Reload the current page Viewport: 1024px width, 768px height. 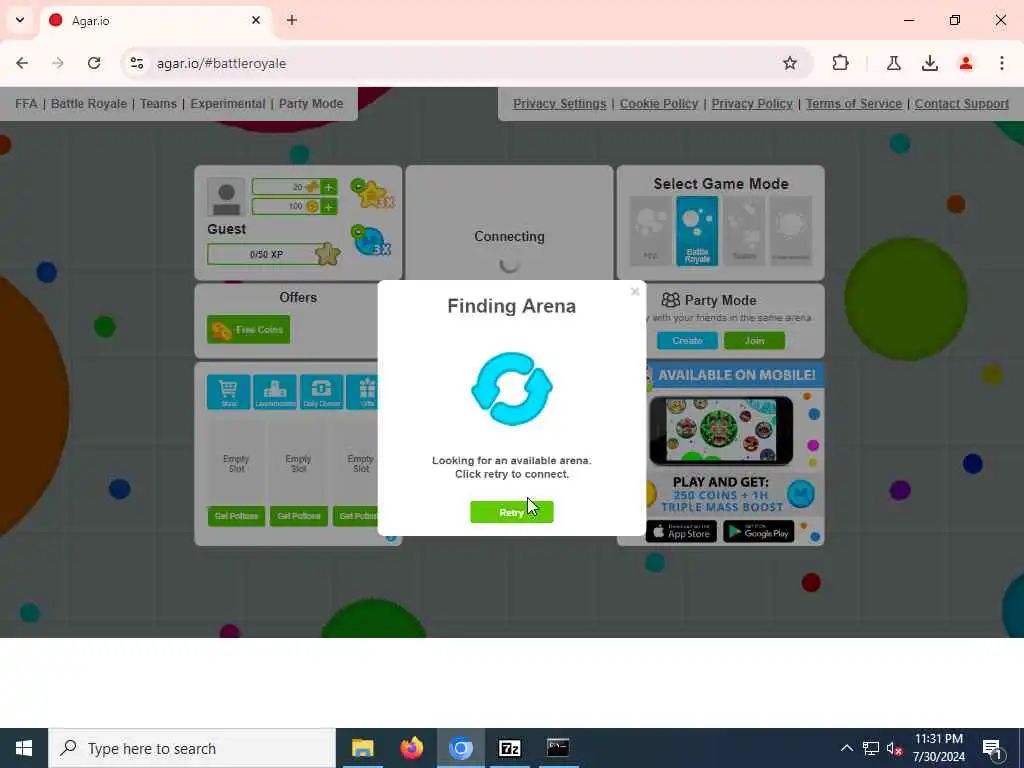tap(94, 63)
